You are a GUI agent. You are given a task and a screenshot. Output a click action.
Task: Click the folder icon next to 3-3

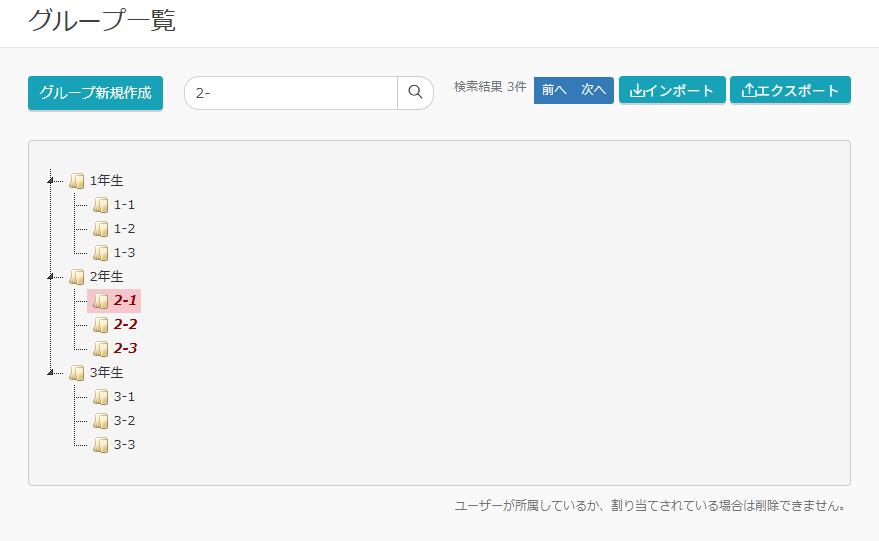point(101,445)
